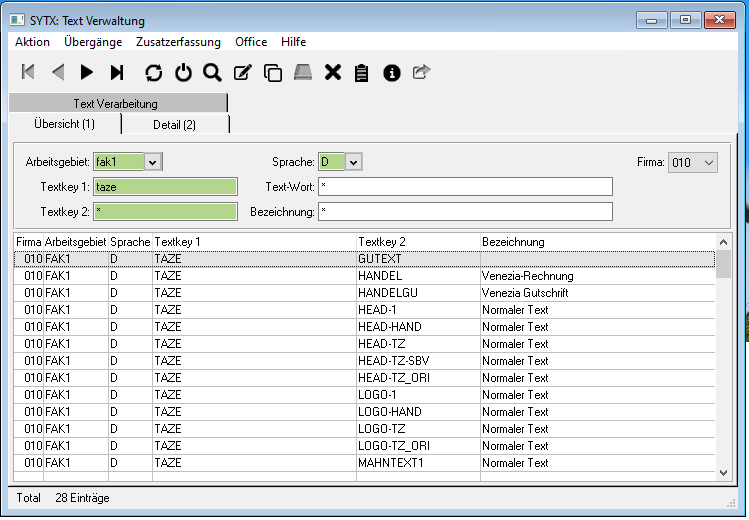Sort by the Textkey 2 column header
749x520 pixels.
tap(418, 242)
